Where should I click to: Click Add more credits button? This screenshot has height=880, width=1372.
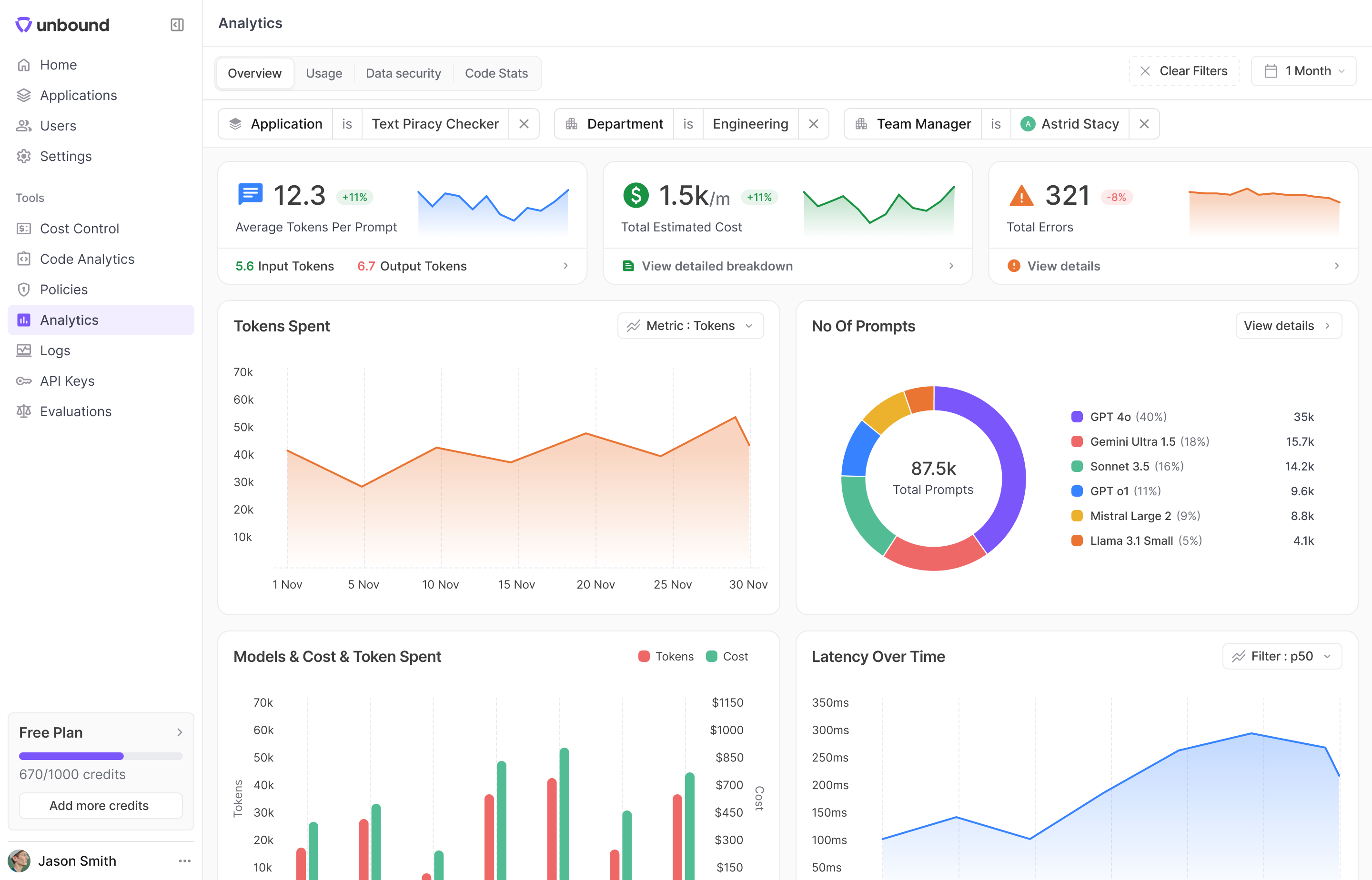[x=101, y=806]
